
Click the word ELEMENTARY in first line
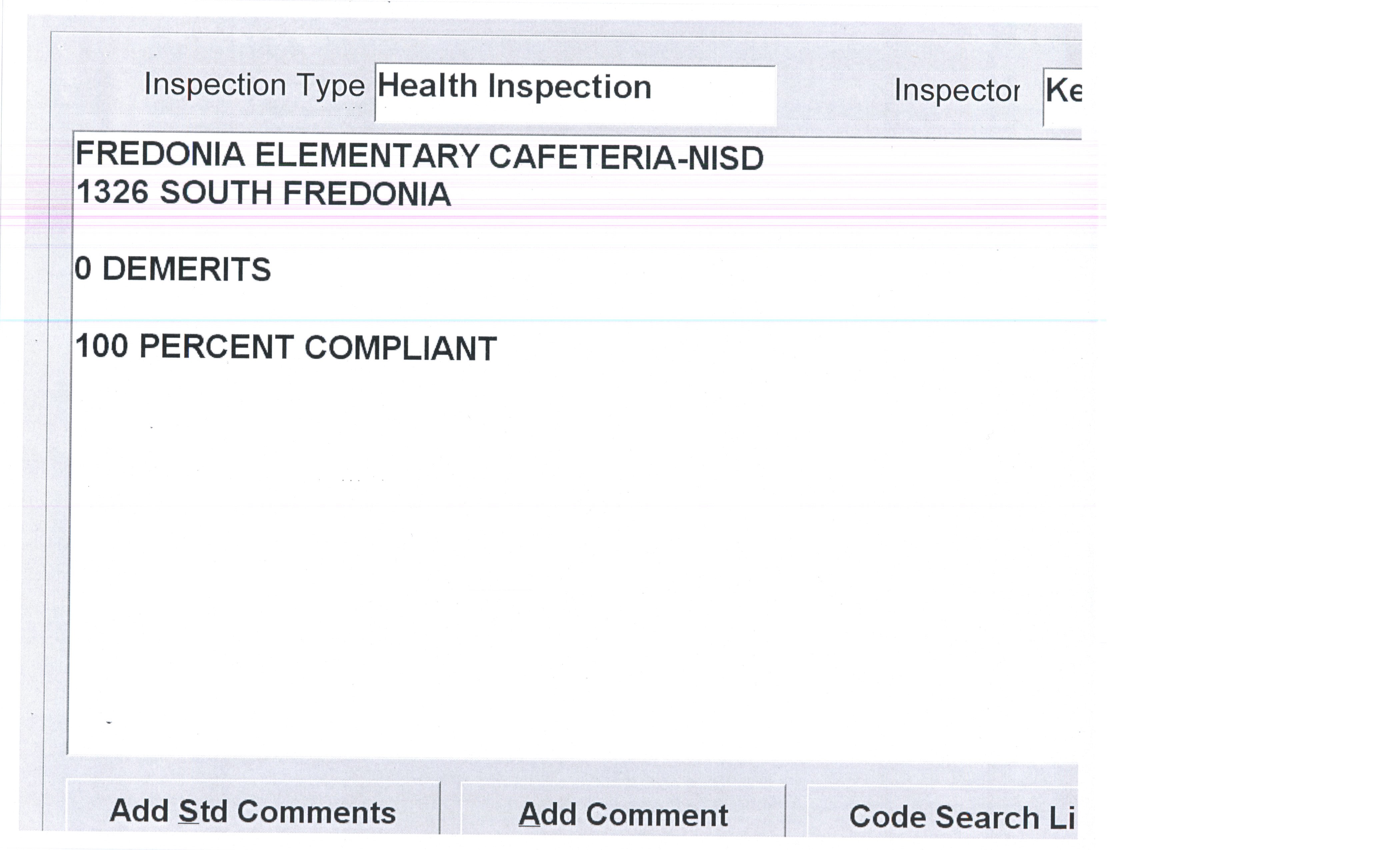pos(366,156)
